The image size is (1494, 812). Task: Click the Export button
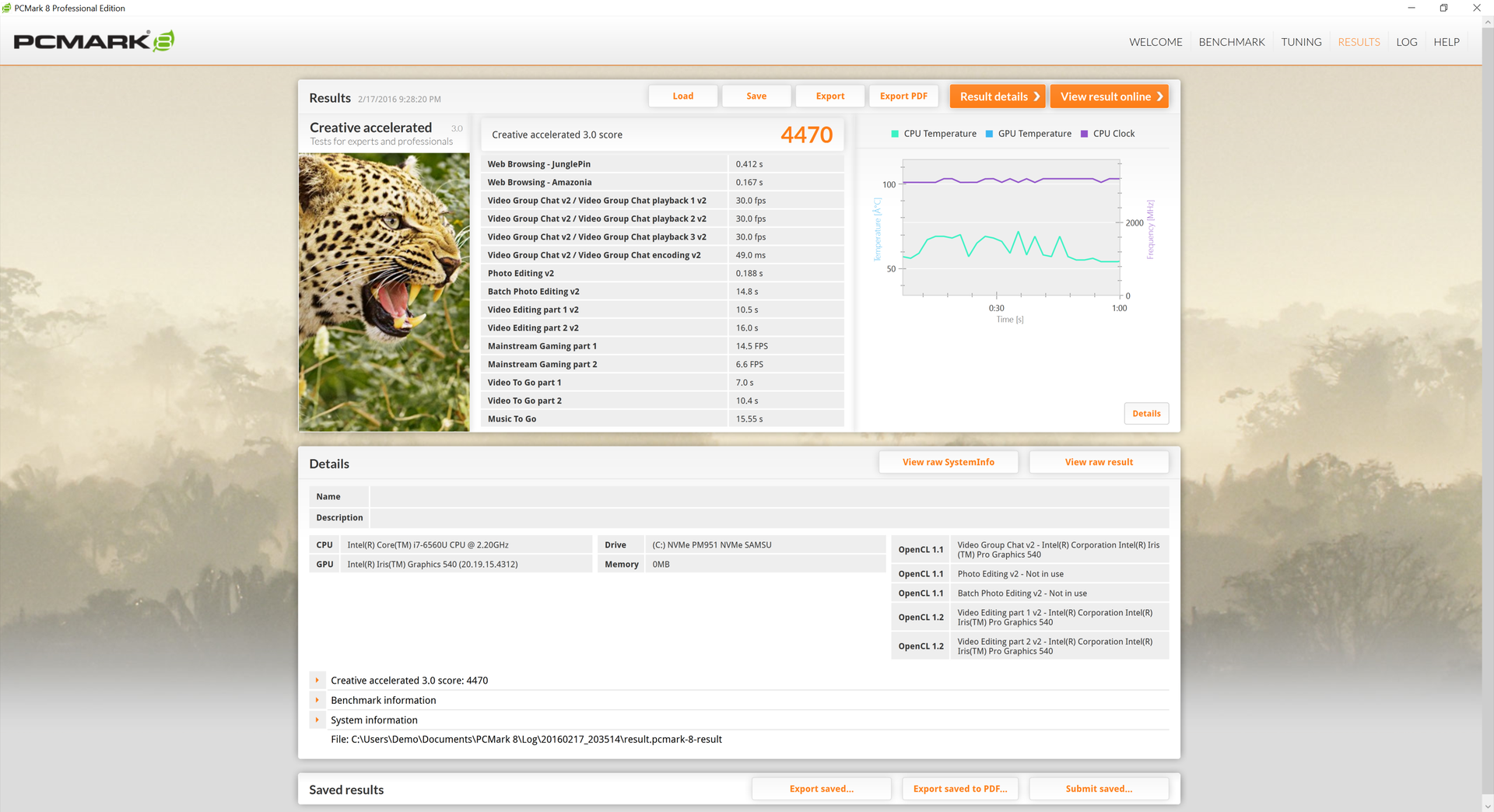pyautogui.click(x=830, y=96)
